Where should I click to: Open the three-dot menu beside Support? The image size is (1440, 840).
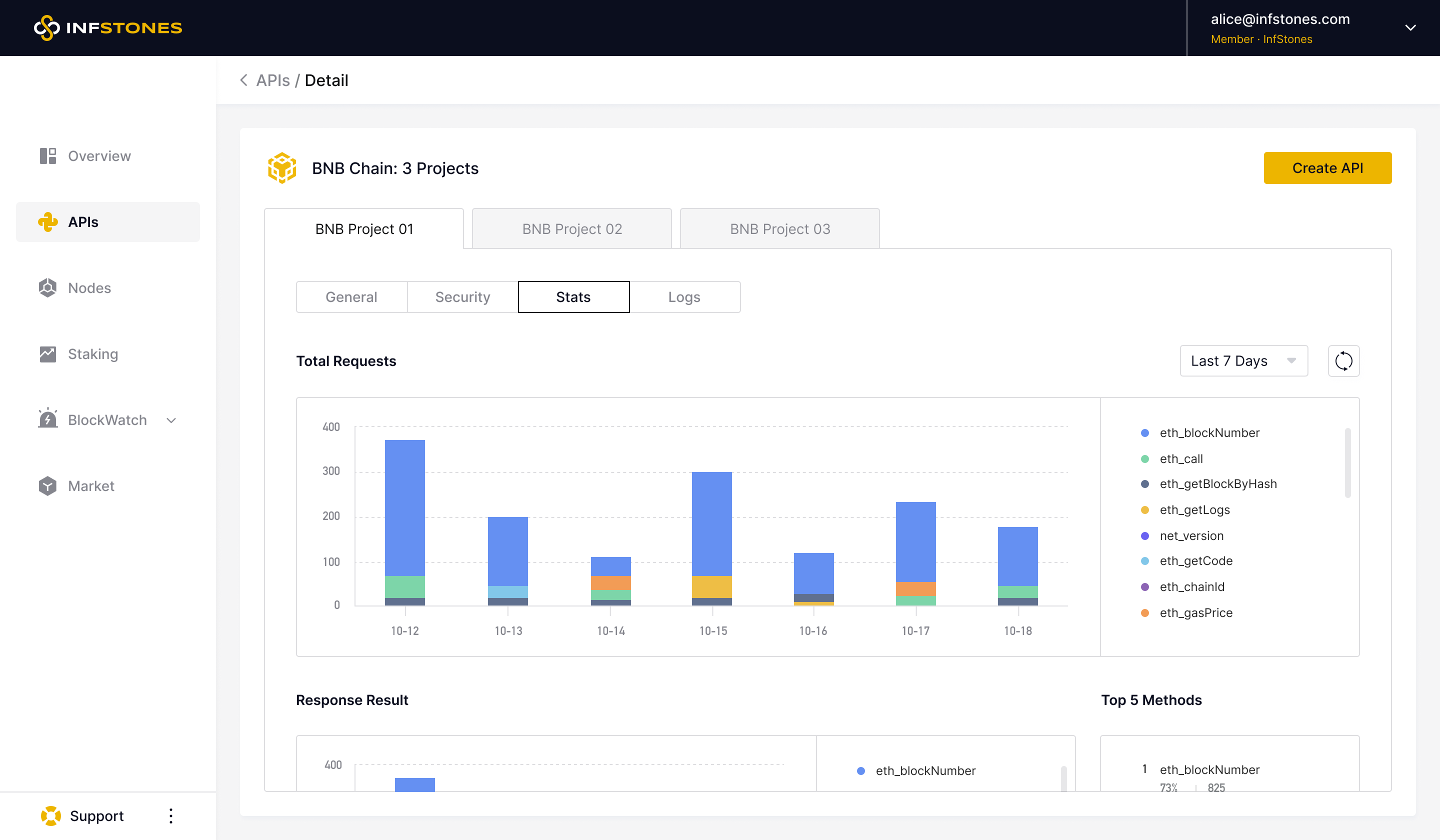(171, 816)
